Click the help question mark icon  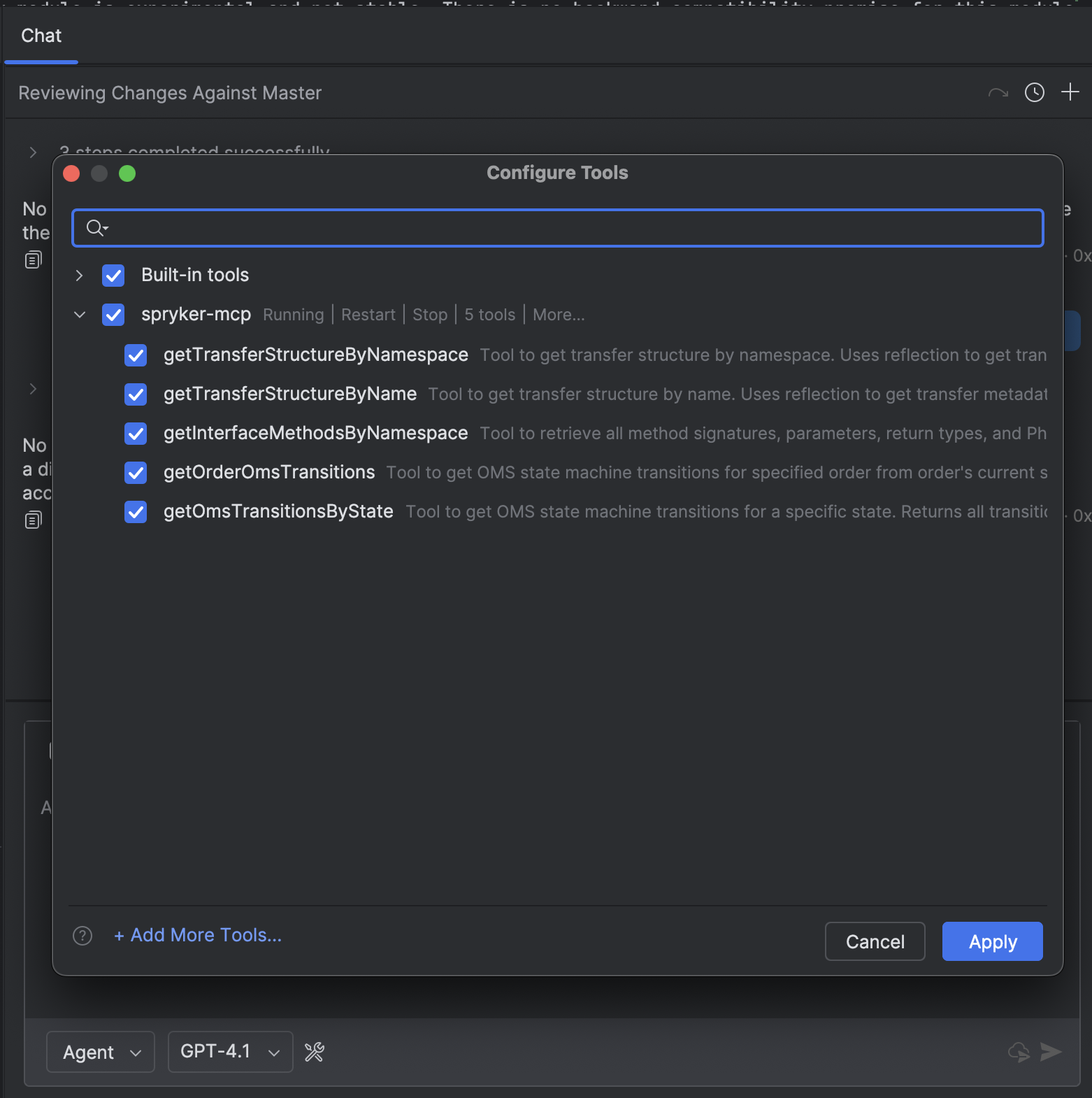tap(82, 936)
